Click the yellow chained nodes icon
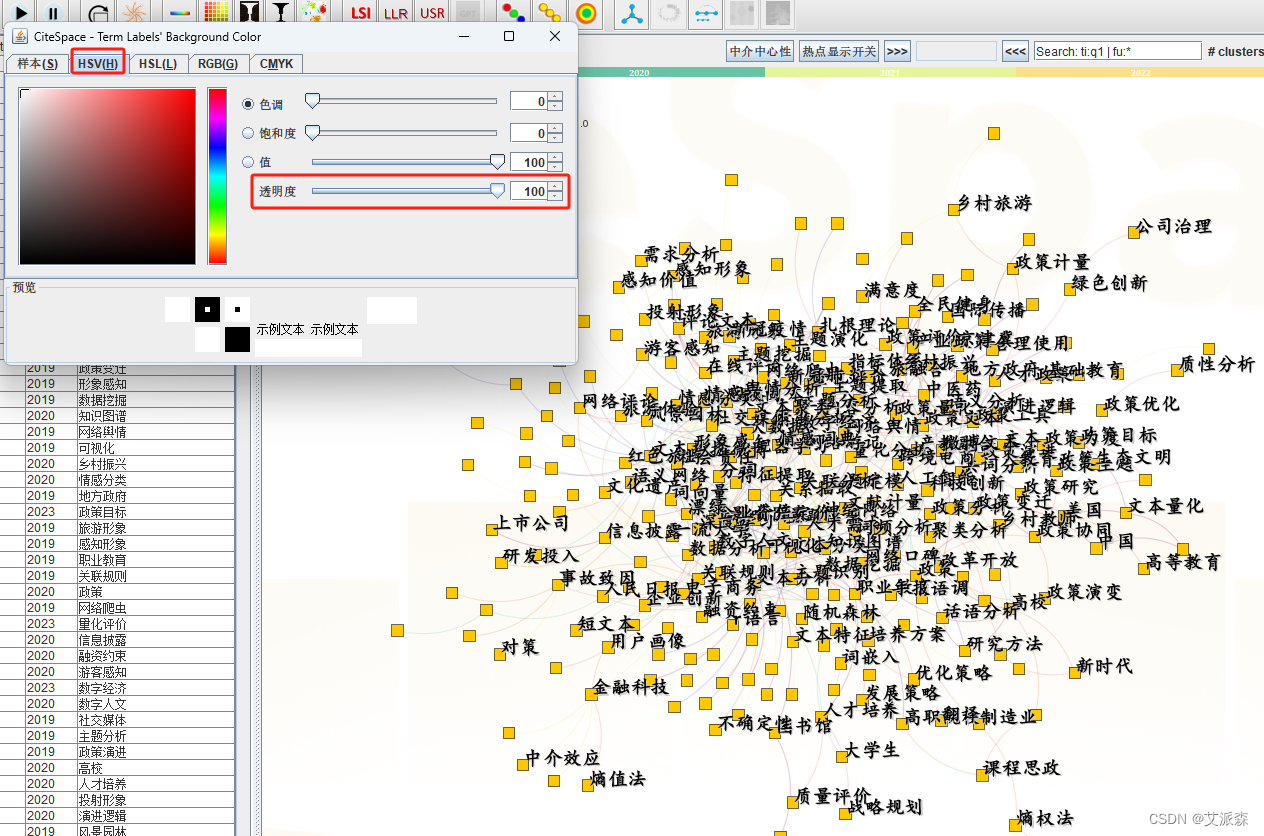The width and height of the screenshot is (1264, 836). click(549, 13)
